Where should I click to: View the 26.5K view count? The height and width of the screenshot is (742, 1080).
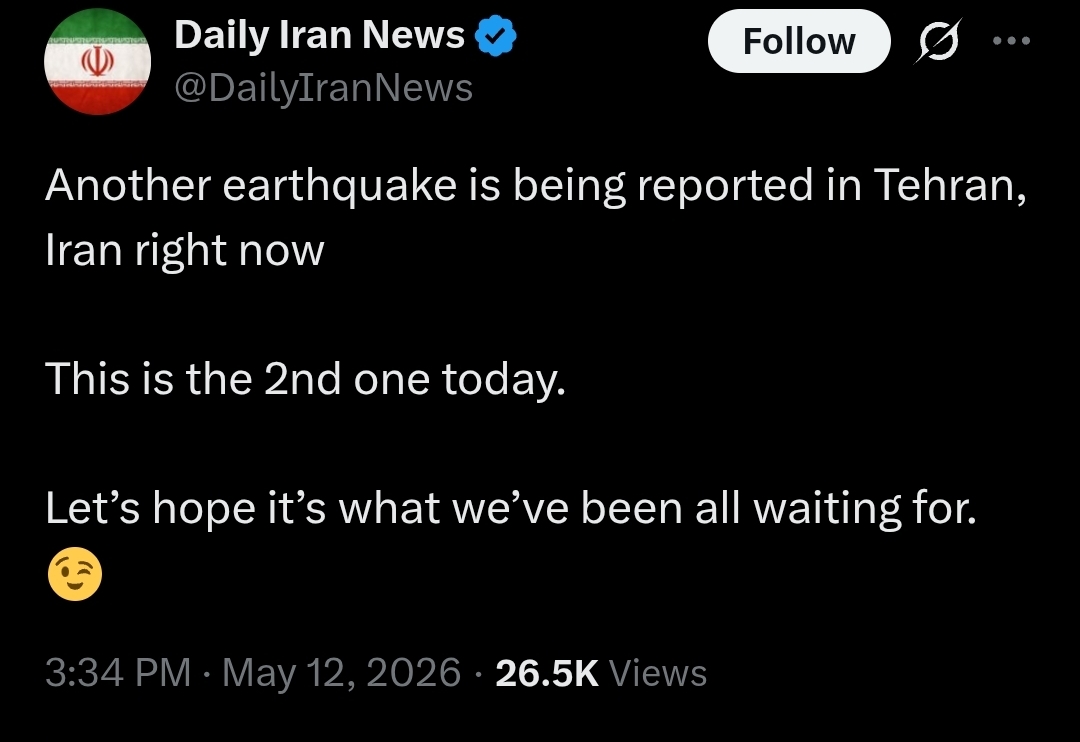[546, 673]
